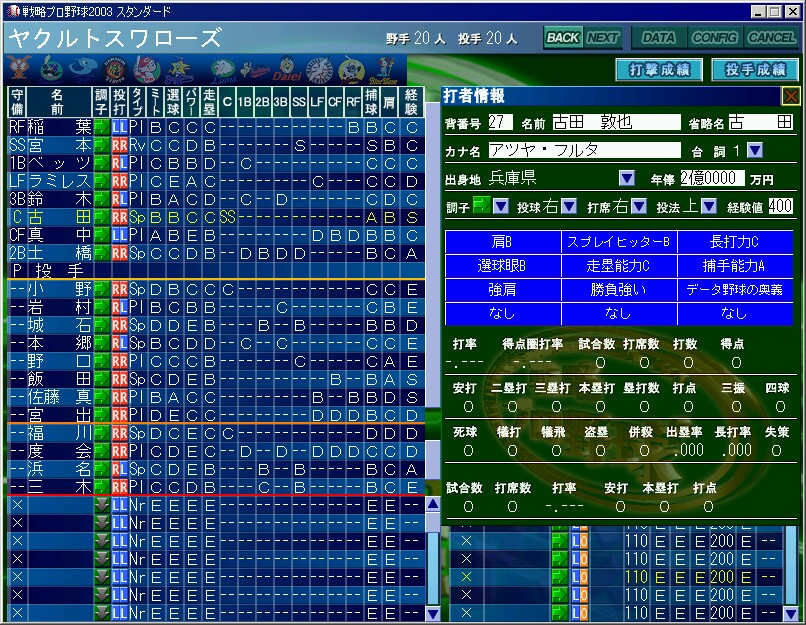Click the gray down-arrow icon in first empty row
This screenshot has height=625, width=806.
click(100, 506)
